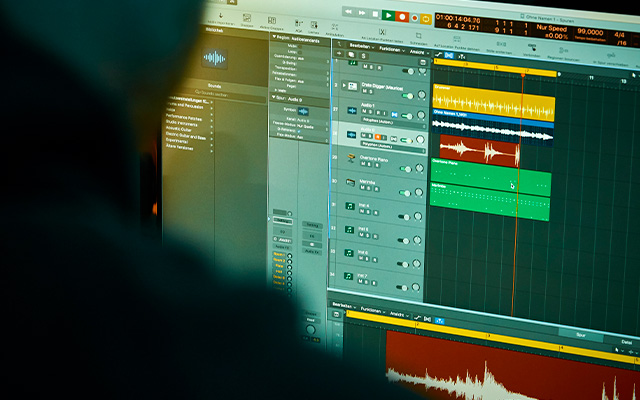Click the small capture recording button
Viewport: 640px width, 400px height.
click(x=415, y=18)
